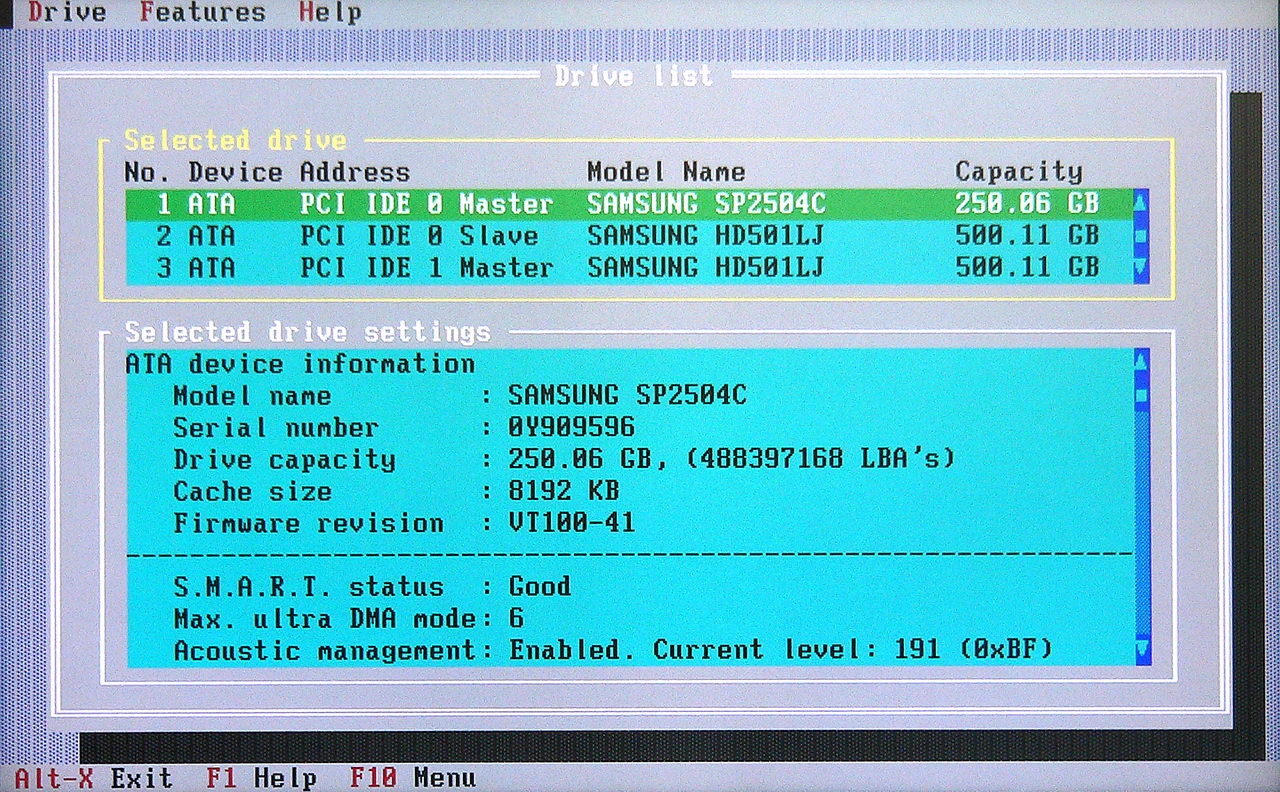Click the 'Cache size' label
This screenshot has height=792, width=1280.
pos(252,492)
